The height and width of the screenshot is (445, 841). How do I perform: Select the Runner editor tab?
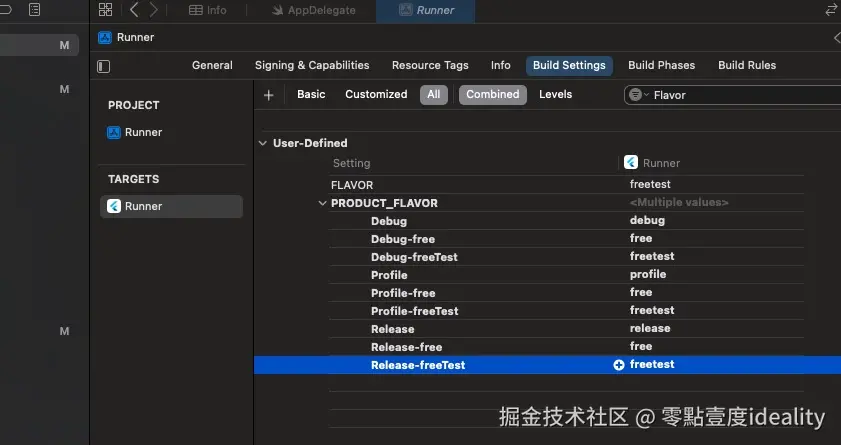[426, 10]
